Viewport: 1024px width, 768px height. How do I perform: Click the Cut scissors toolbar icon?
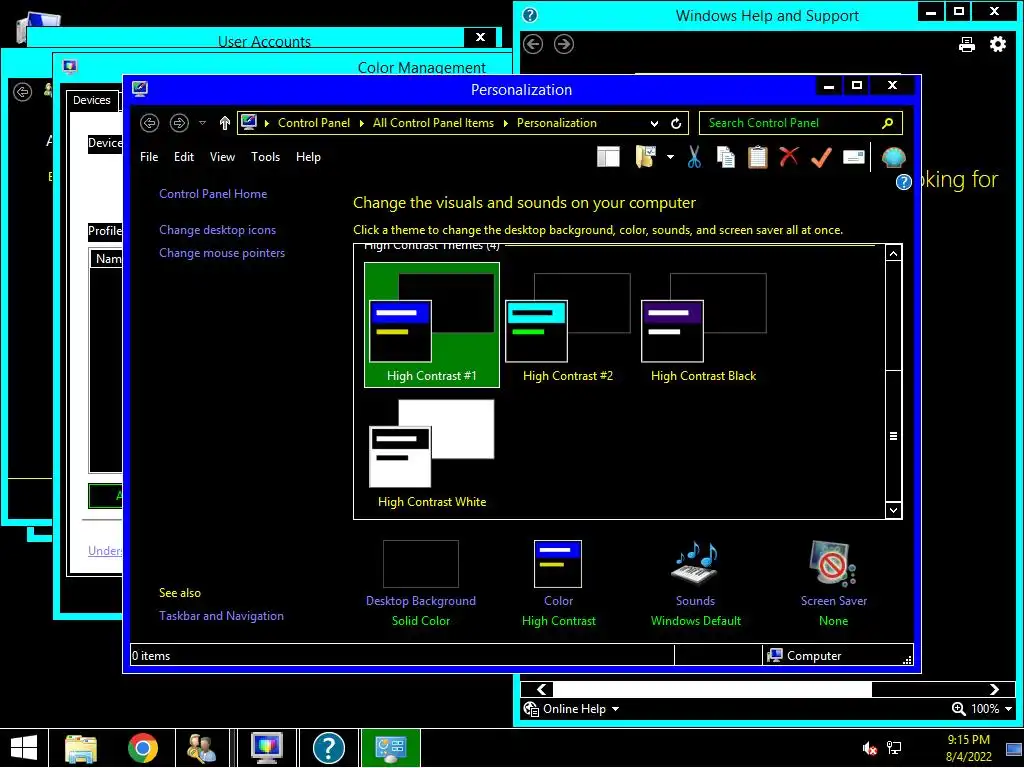click(x=694, y=157)
